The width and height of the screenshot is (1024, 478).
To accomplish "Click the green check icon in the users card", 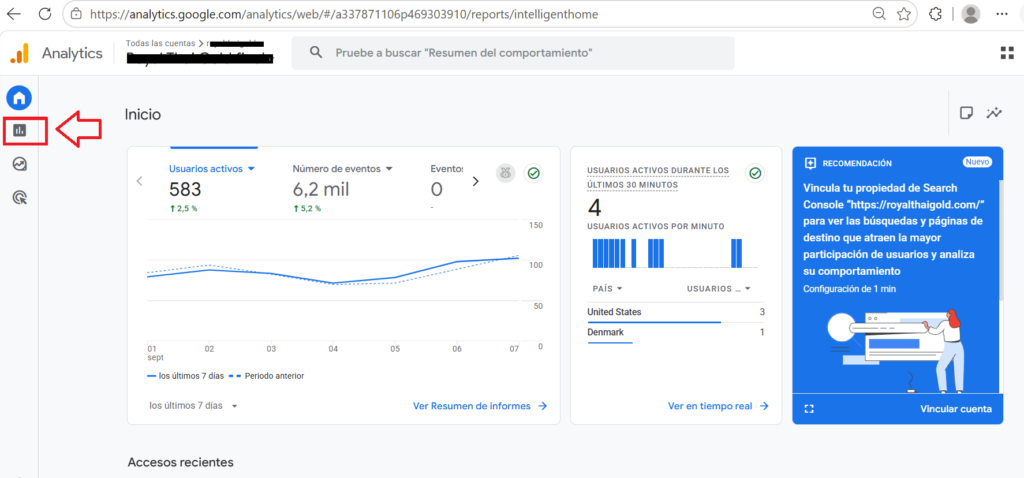I will click(534, 174).
